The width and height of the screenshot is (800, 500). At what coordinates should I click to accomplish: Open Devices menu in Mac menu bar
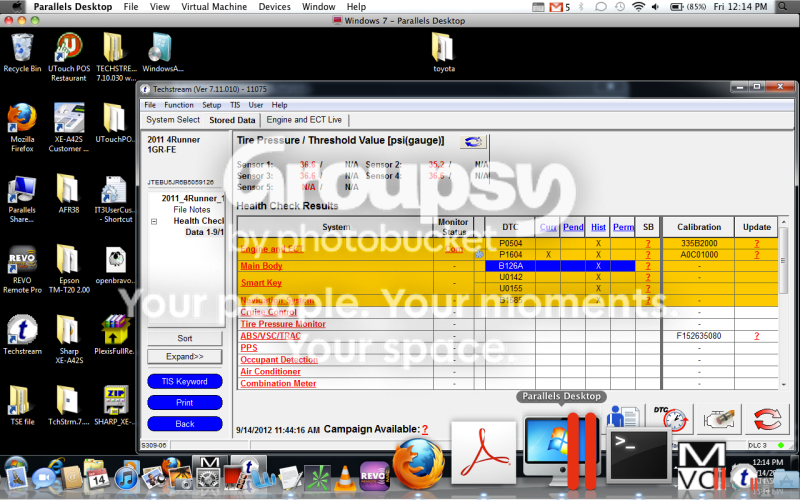(x=274, y=7)
